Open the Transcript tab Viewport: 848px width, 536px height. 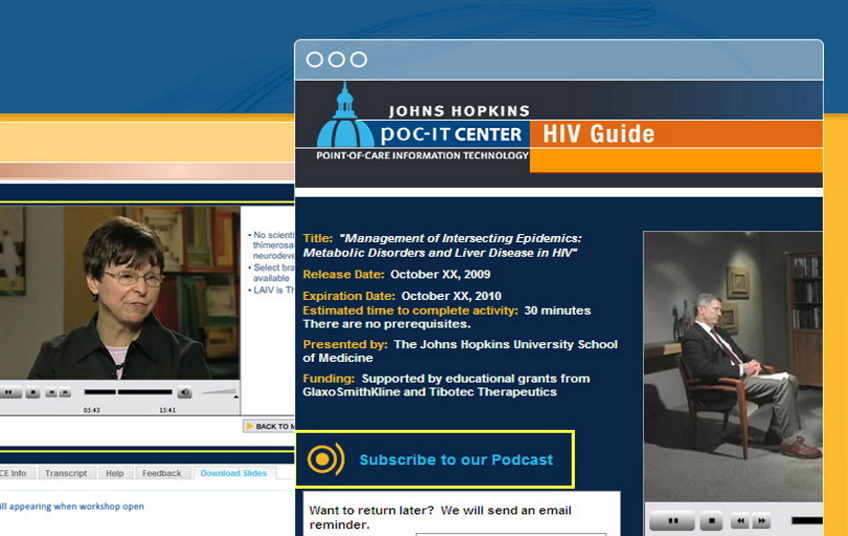tap(66, 473)
